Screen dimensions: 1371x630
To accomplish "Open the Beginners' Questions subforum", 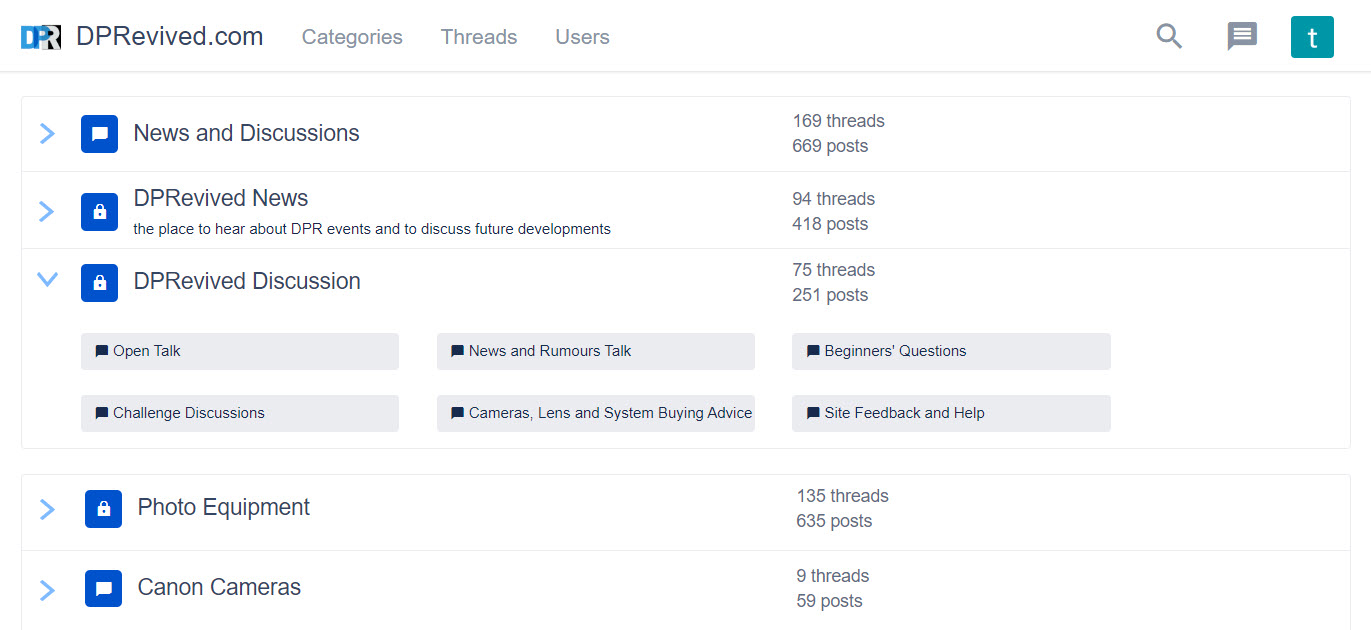I will pyautogui.click(x=950, y=351).
